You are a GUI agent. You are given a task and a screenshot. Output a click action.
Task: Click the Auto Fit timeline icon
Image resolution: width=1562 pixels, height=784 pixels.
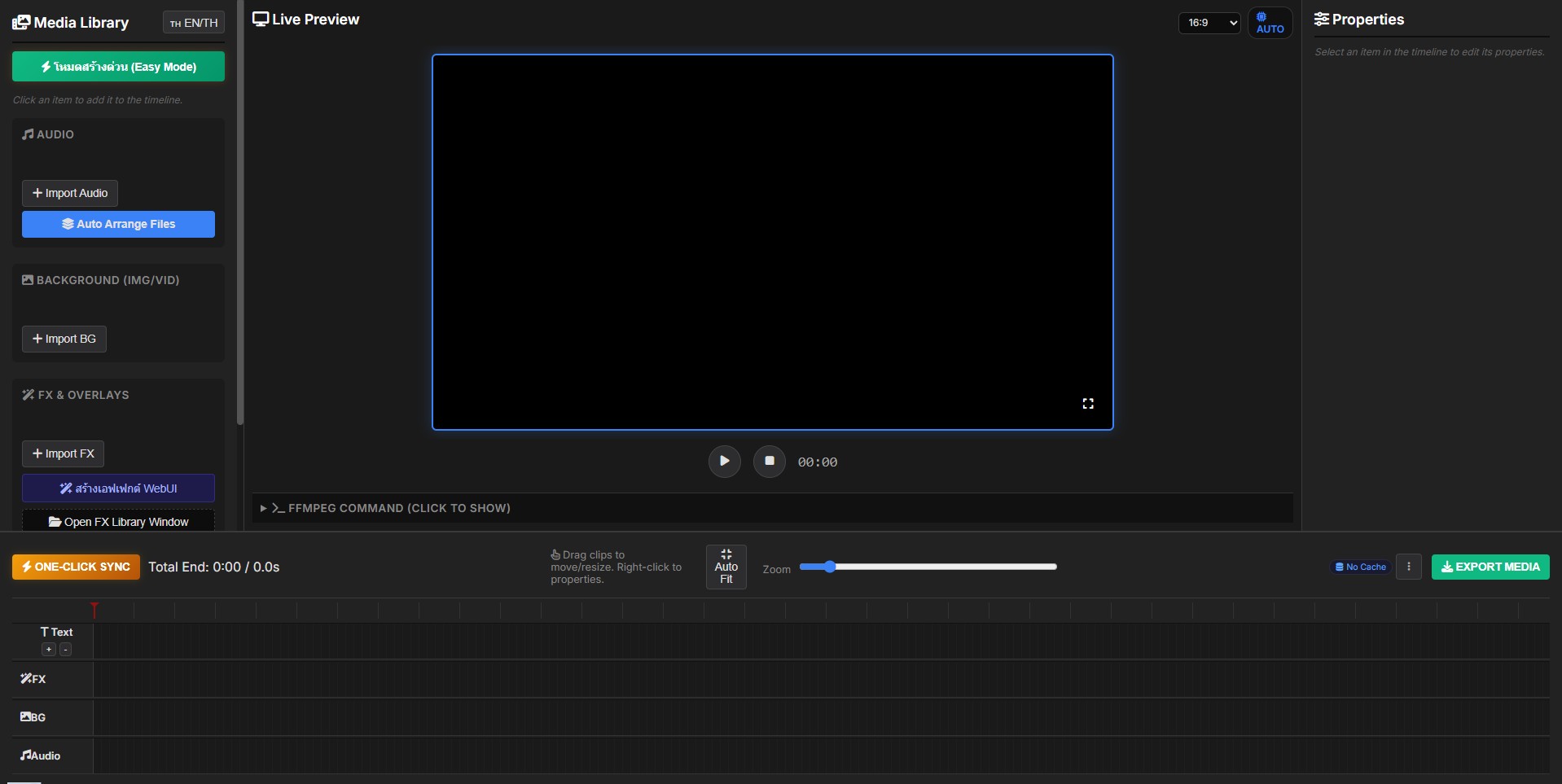pos(726,567)
